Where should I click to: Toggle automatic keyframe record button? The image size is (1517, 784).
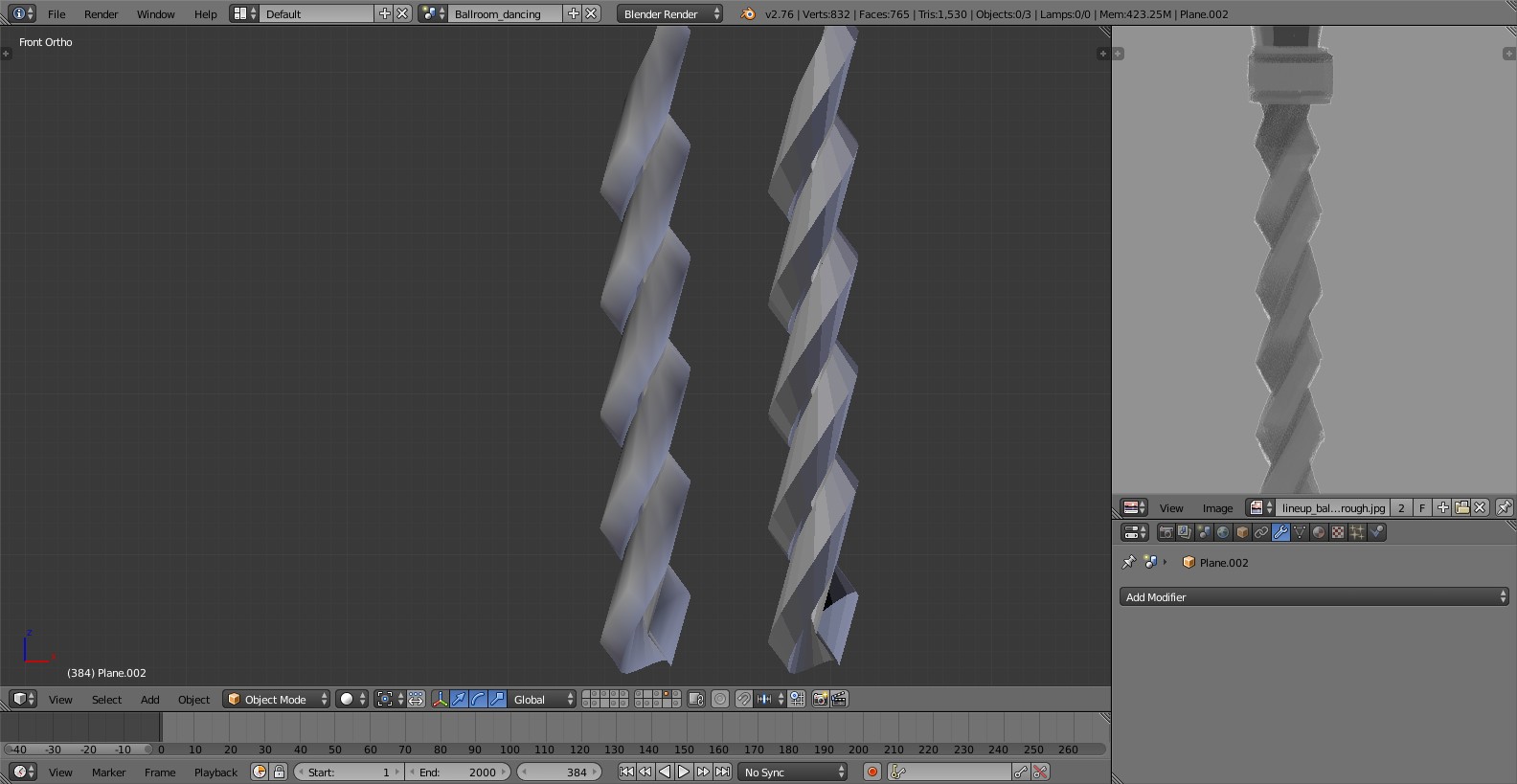872,772
